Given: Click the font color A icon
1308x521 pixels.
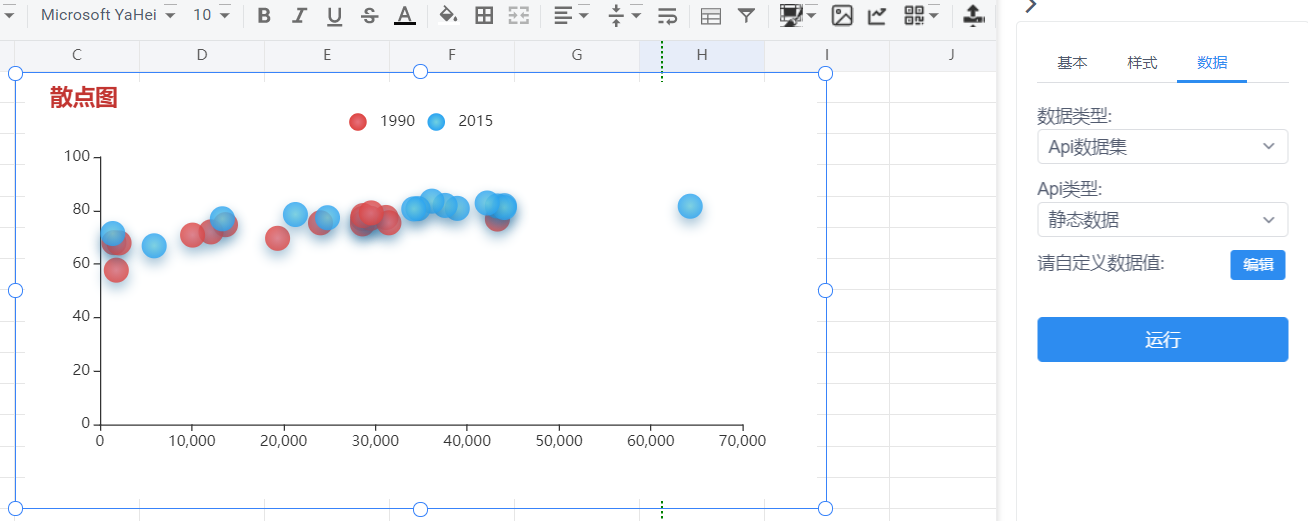Looking at the screenshot, I should point(404,16).
